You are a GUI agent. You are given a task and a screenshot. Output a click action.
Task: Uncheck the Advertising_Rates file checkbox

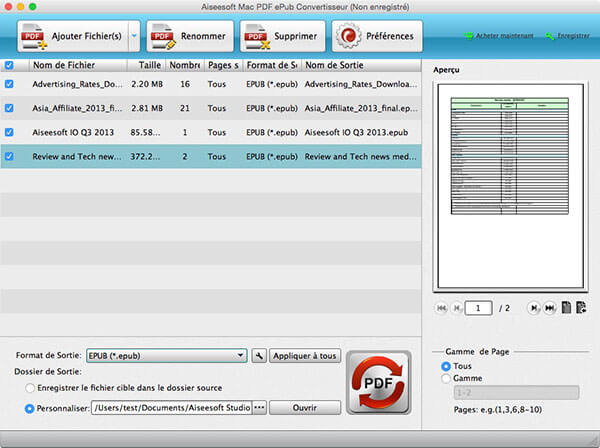click(9, 85)
